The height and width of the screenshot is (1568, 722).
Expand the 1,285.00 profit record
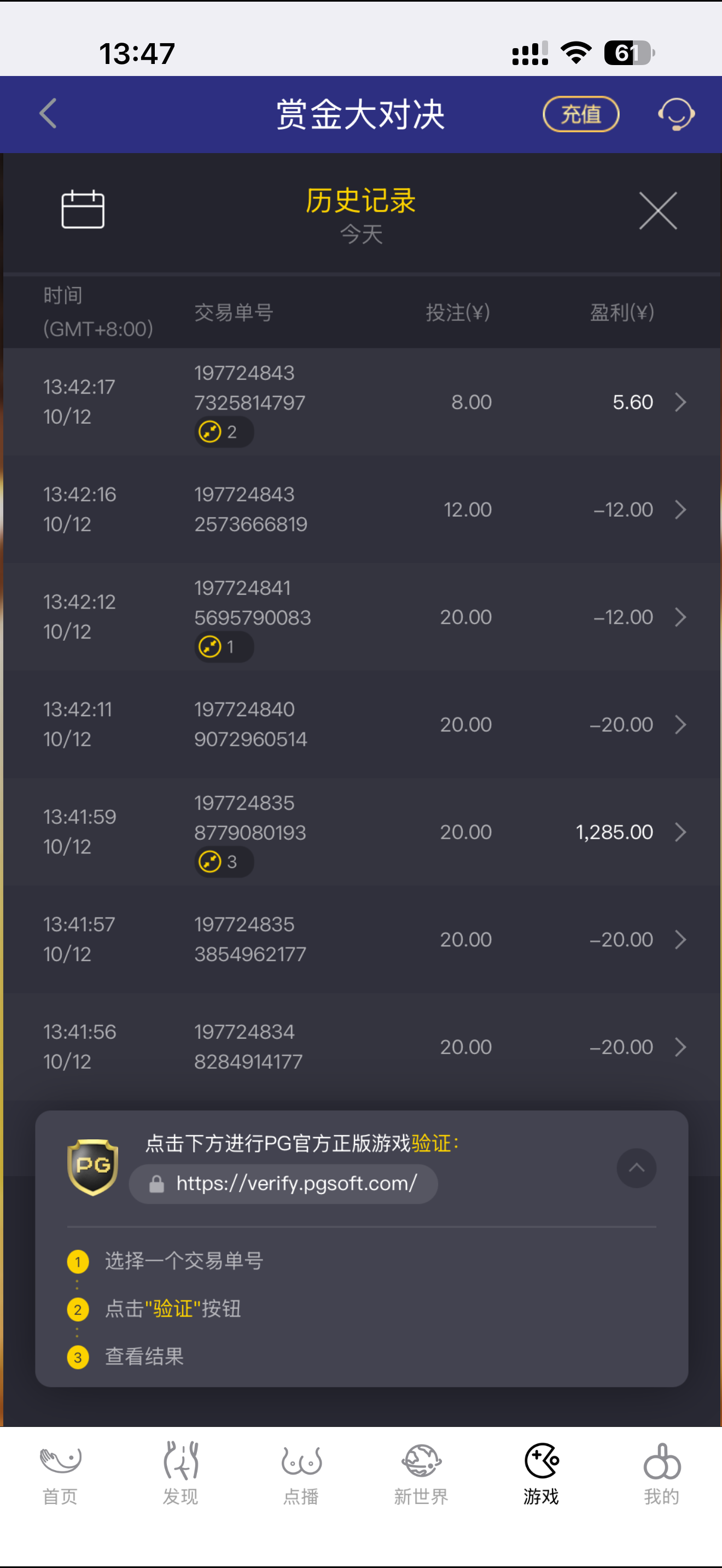coord(680,832)
